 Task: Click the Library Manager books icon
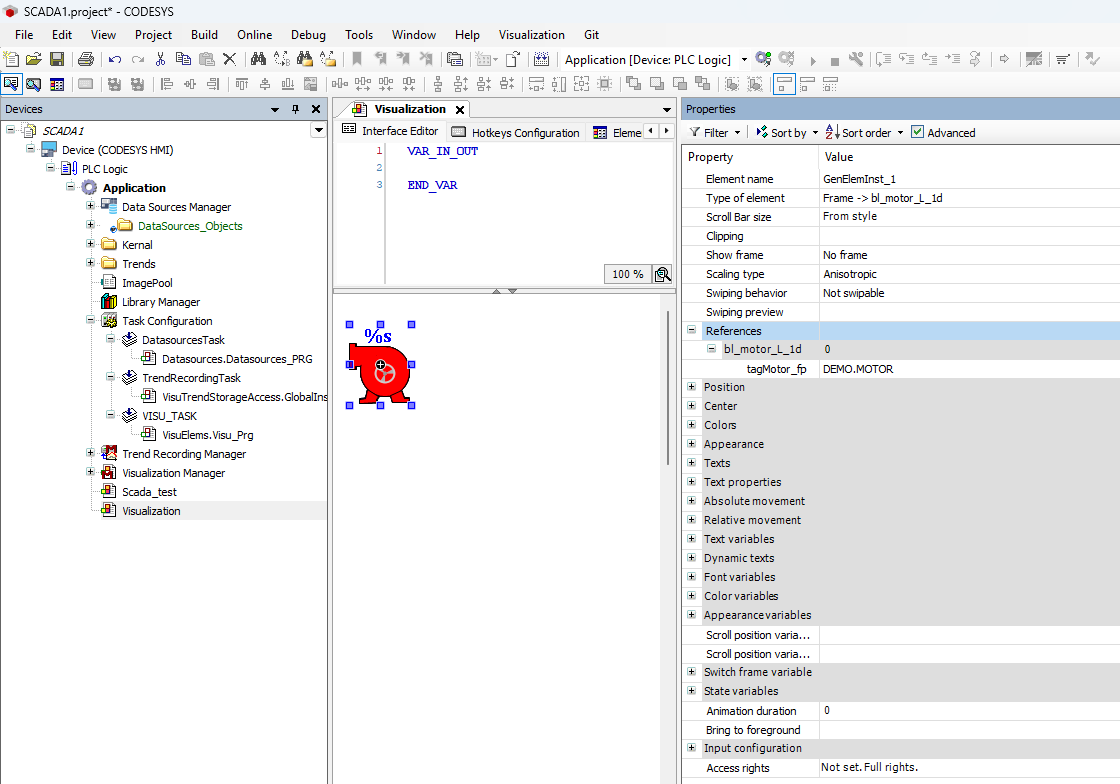[109, 302]
